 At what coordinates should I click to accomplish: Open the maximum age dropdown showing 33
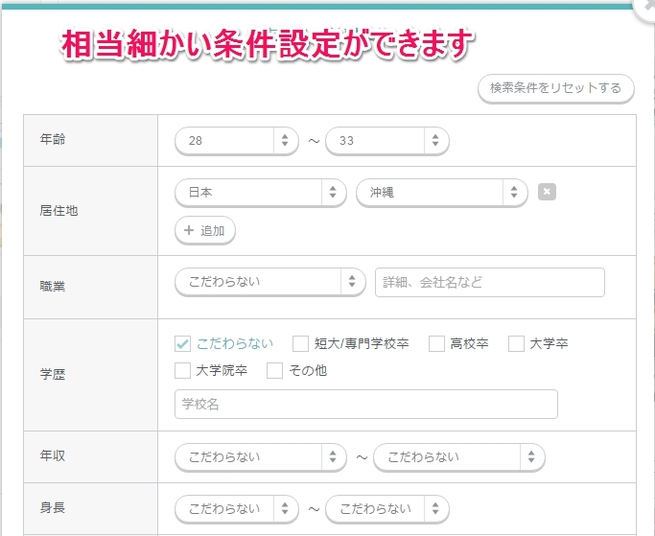tap(387, 141)
